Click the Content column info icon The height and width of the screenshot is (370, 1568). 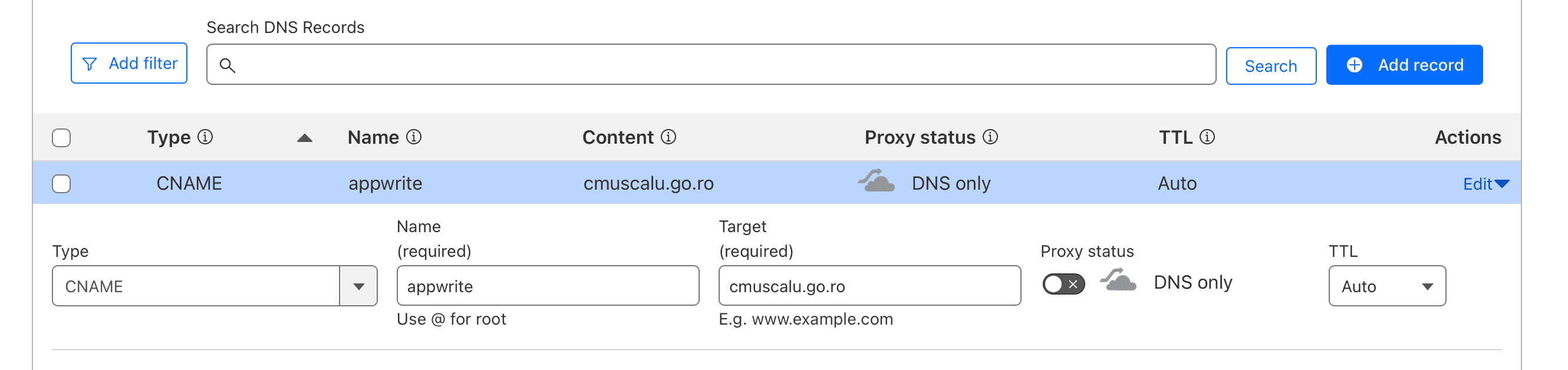pyautogui.click(x=668, y=137)
